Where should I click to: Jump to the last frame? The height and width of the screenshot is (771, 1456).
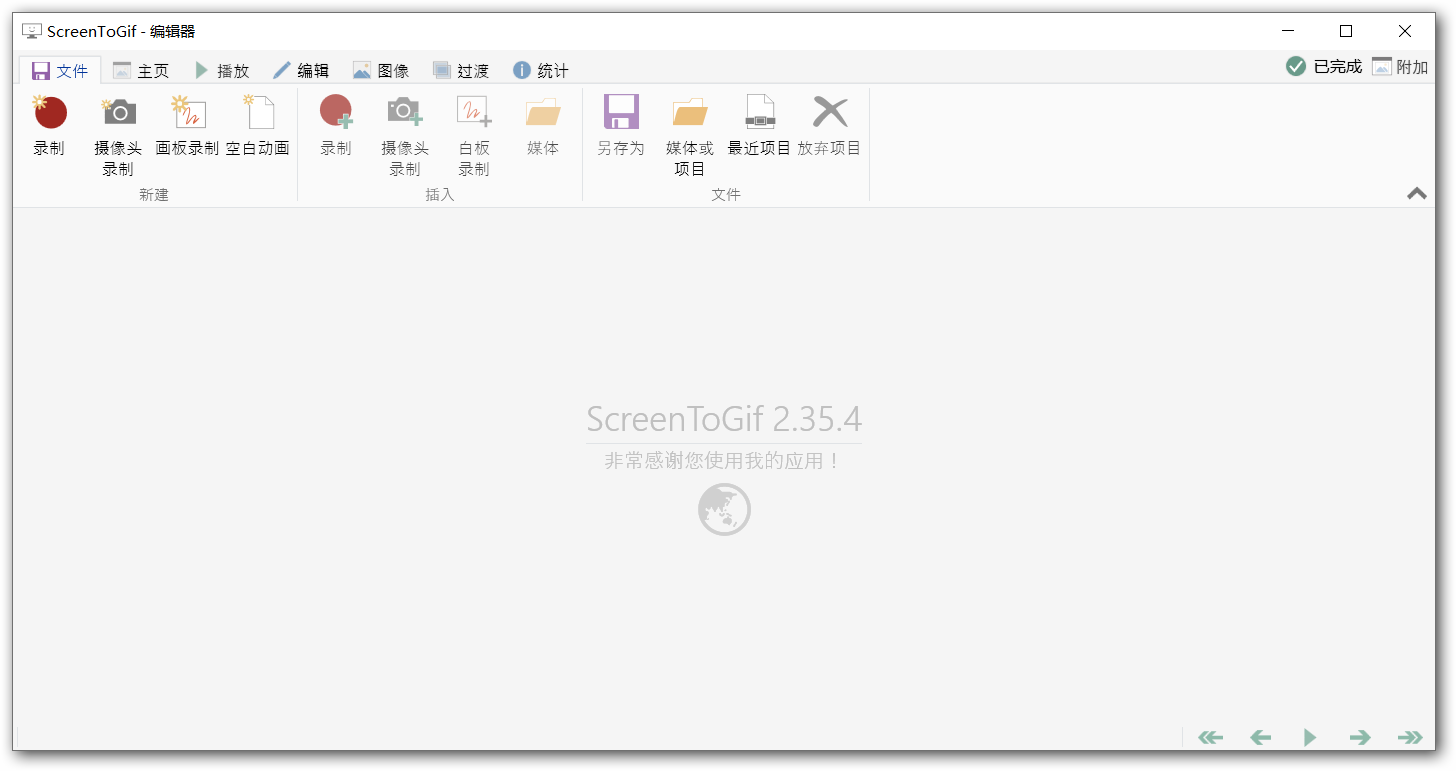[x=1410, y=738]
